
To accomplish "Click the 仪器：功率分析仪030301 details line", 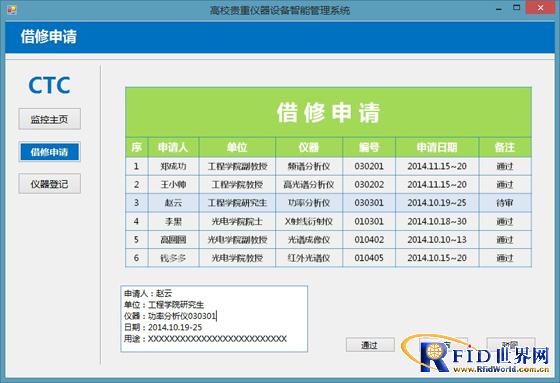I will point(170,316).
